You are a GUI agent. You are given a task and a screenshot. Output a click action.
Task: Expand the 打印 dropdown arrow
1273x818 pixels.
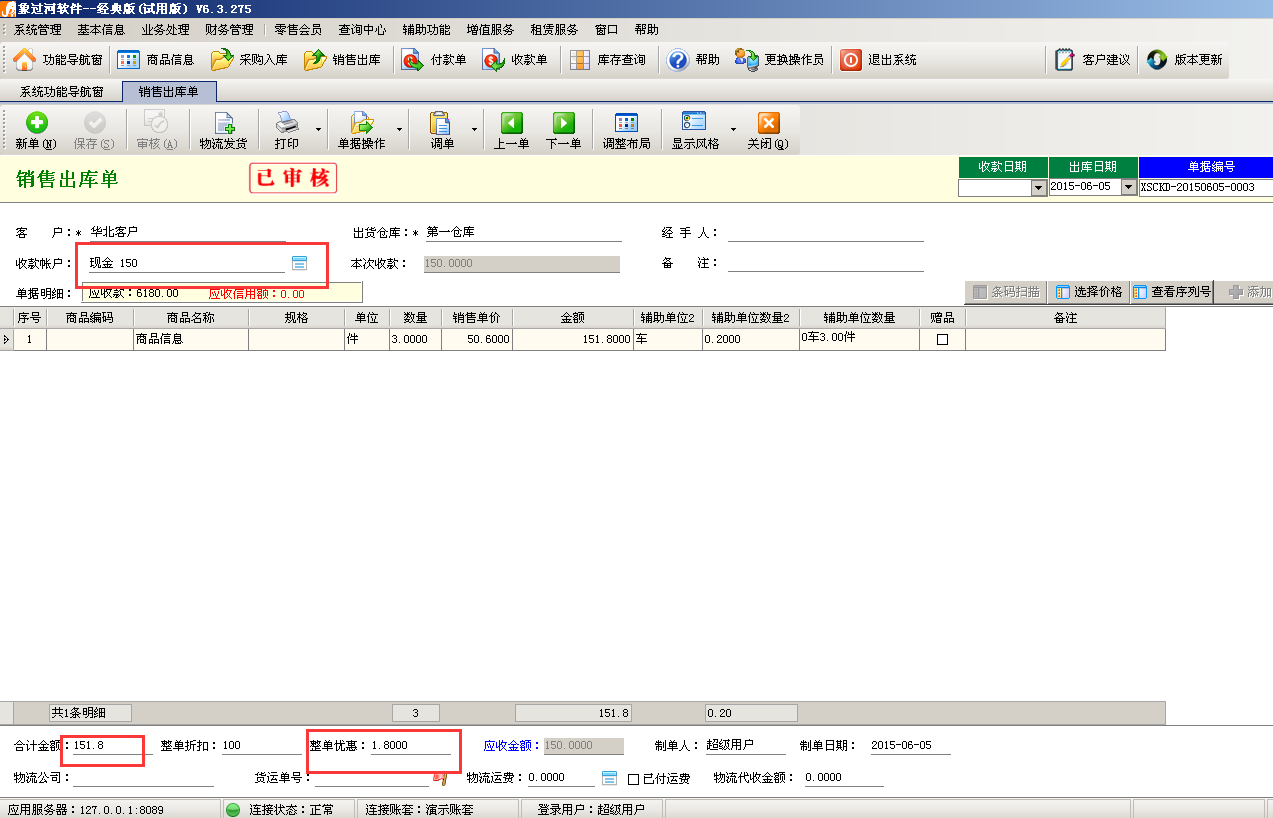[319, 130]
